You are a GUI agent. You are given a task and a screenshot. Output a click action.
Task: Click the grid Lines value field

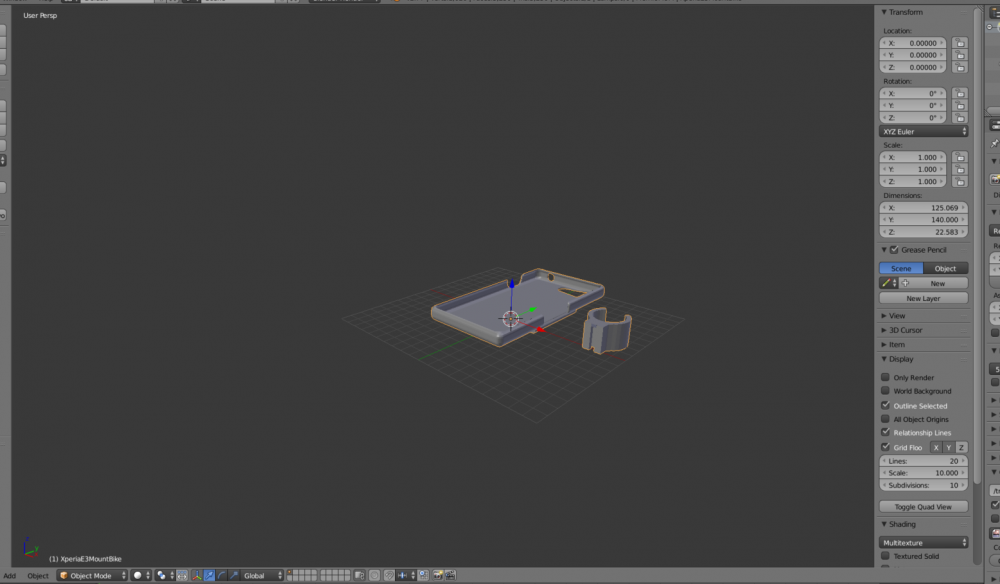923,461
